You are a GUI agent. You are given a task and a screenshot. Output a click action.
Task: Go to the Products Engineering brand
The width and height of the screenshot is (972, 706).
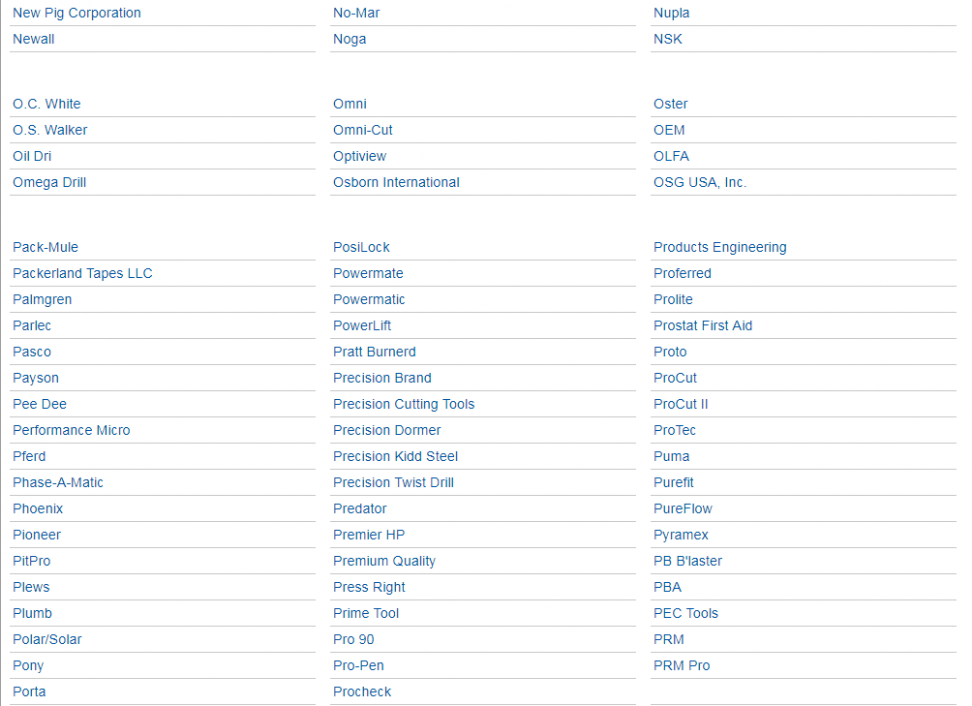click(720, 247)
